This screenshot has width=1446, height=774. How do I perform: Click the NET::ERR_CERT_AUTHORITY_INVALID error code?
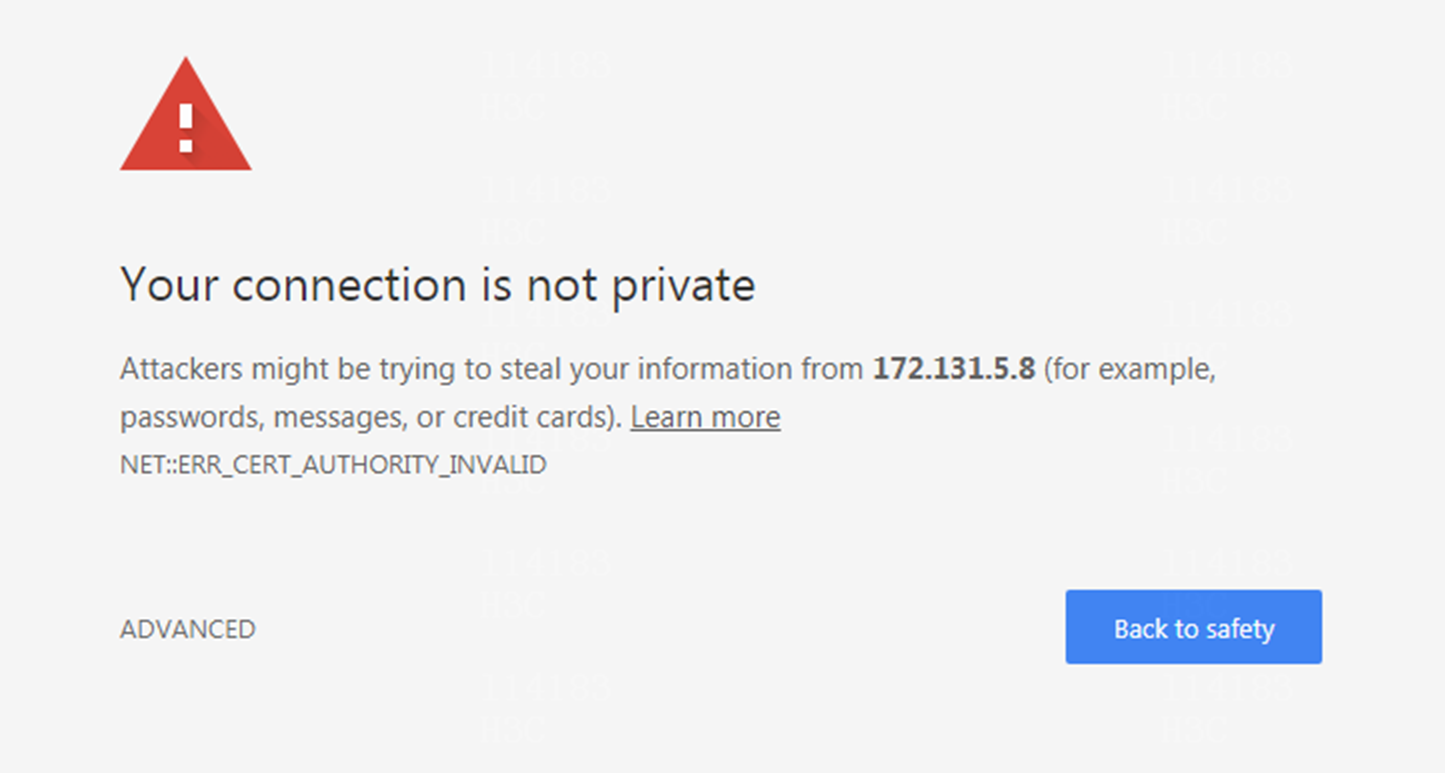pos(333,465)
